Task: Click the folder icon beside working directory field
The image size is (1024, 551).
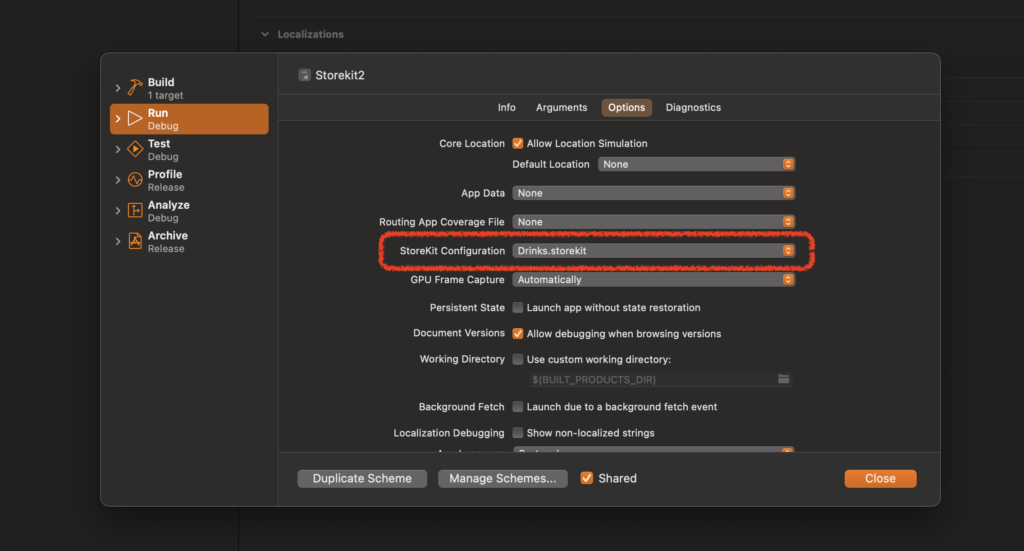Action: [x=784, y=379]
